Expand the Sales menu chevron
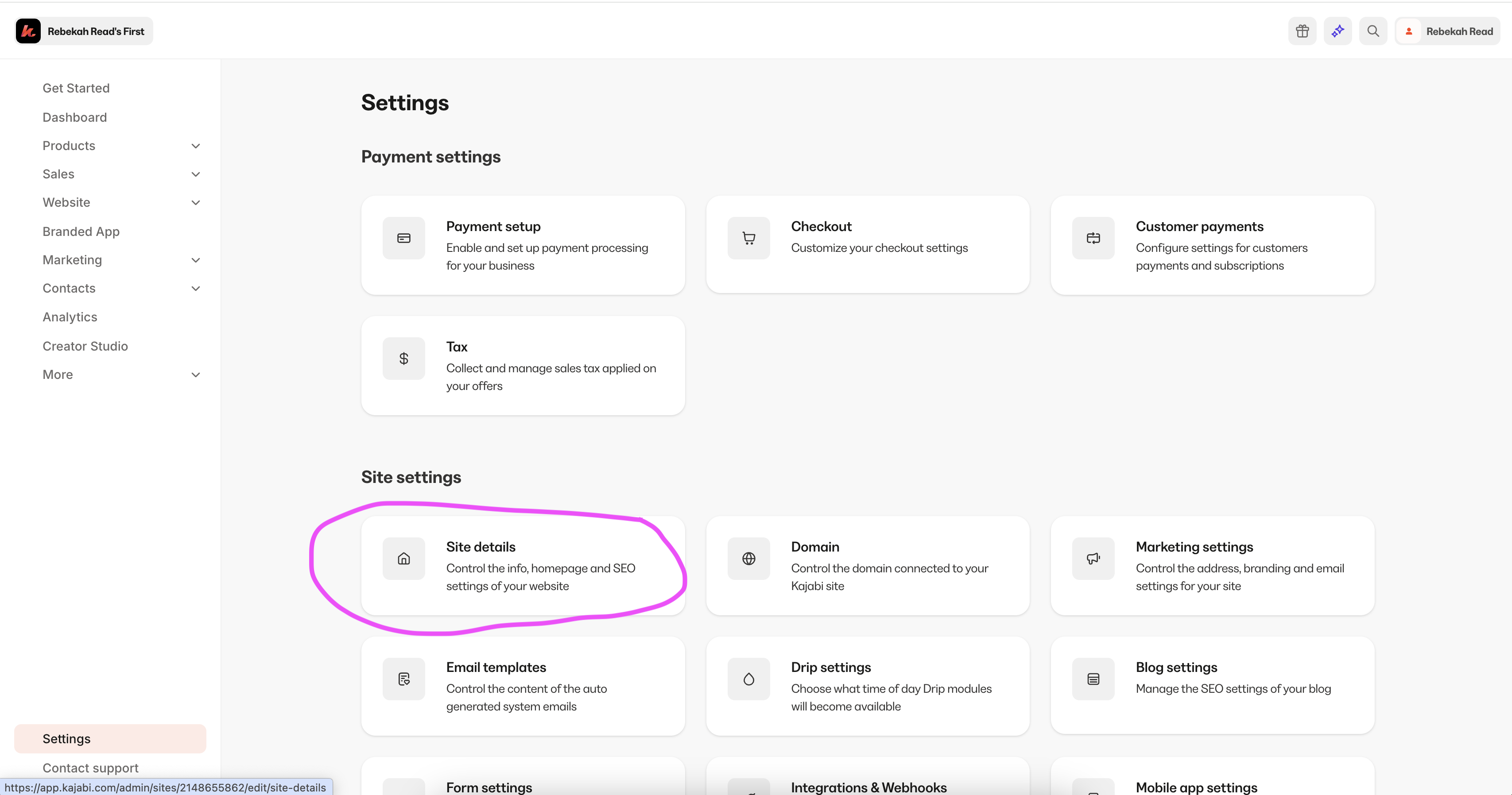The image size is (1512, 795). tap(196, 174)
